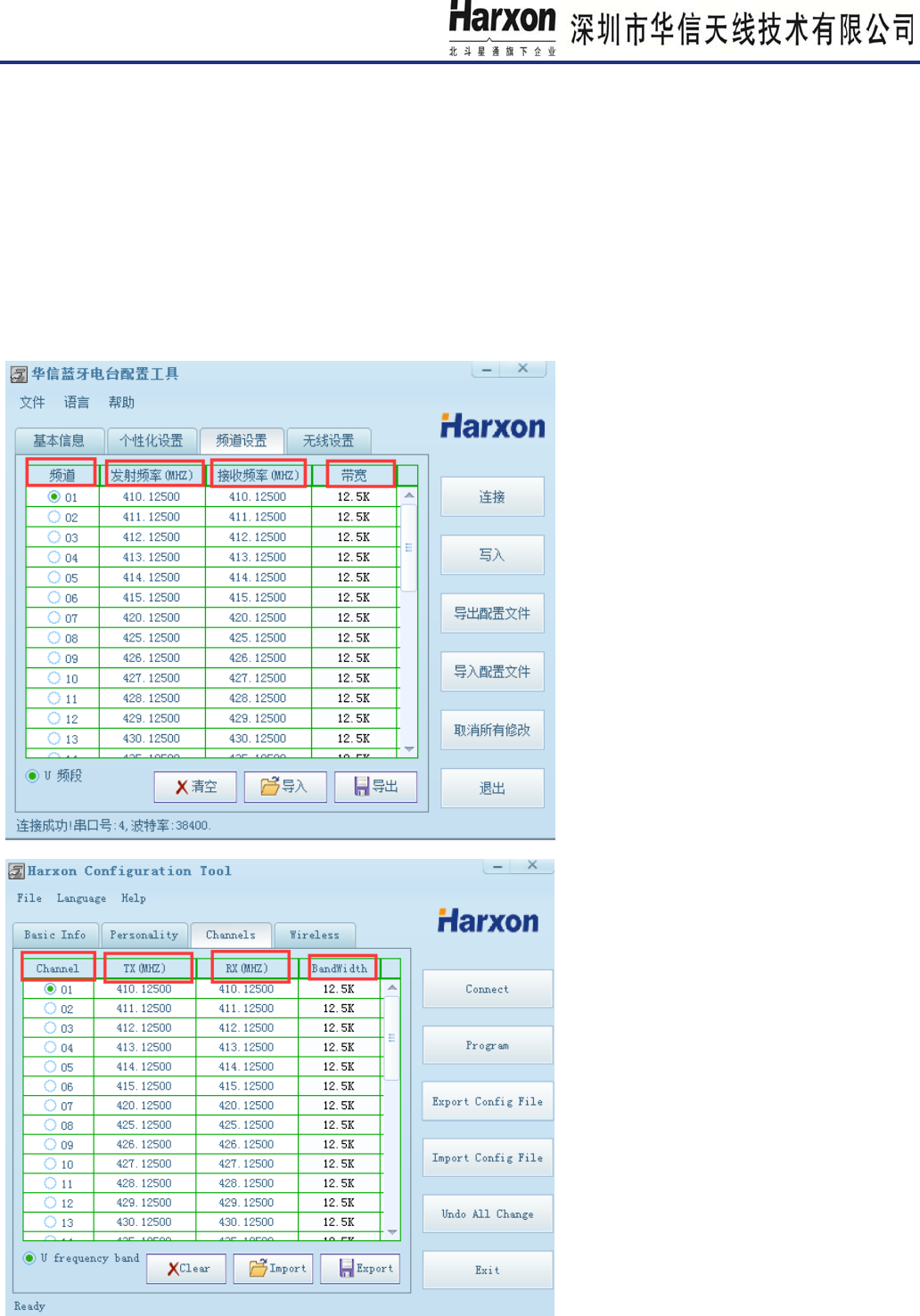Click the 清空 clear button
Screen dimensions: 920x1316
click(195, 787)
